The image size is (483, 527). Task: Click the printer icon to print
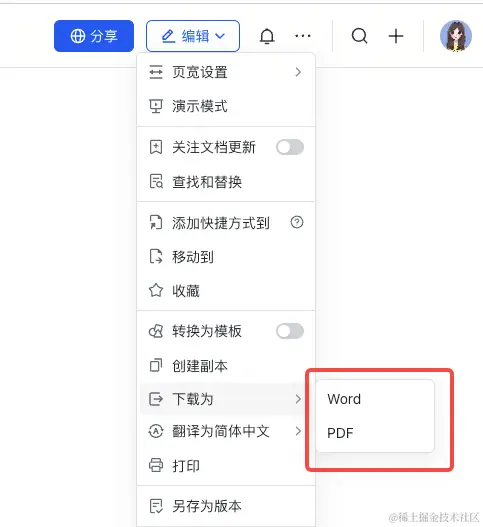(156, 465)
